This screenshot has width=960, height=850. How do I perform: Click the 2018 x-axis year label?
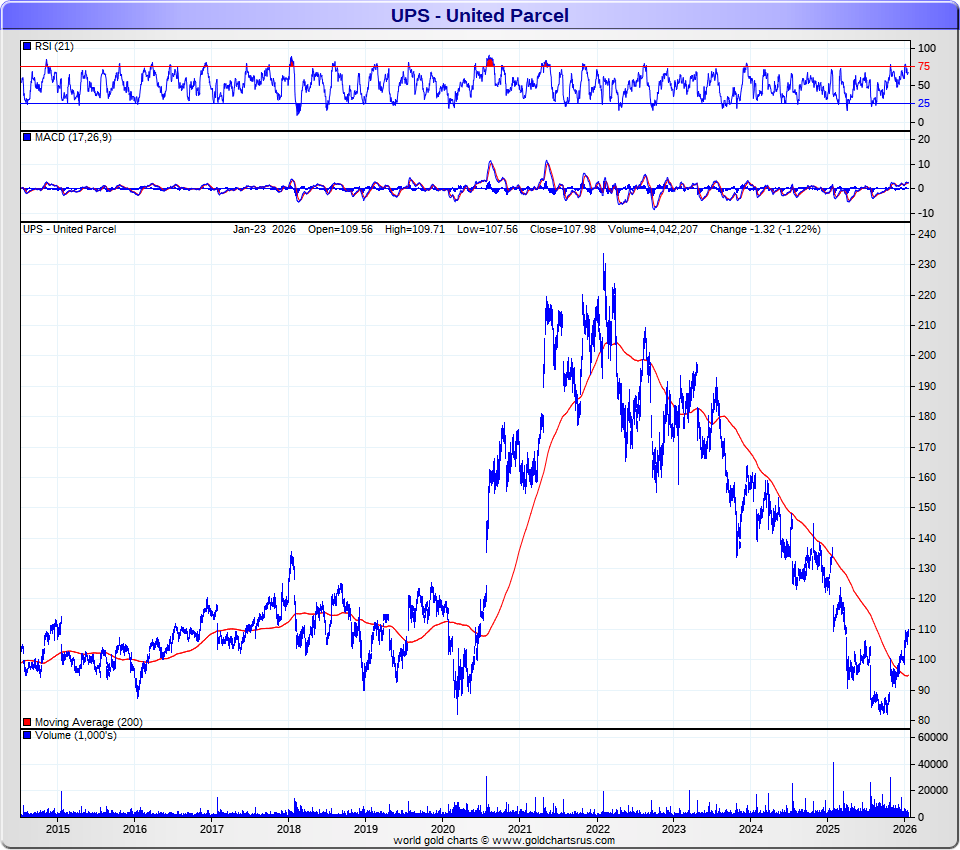pyautogui.click(x=289, y=829)
